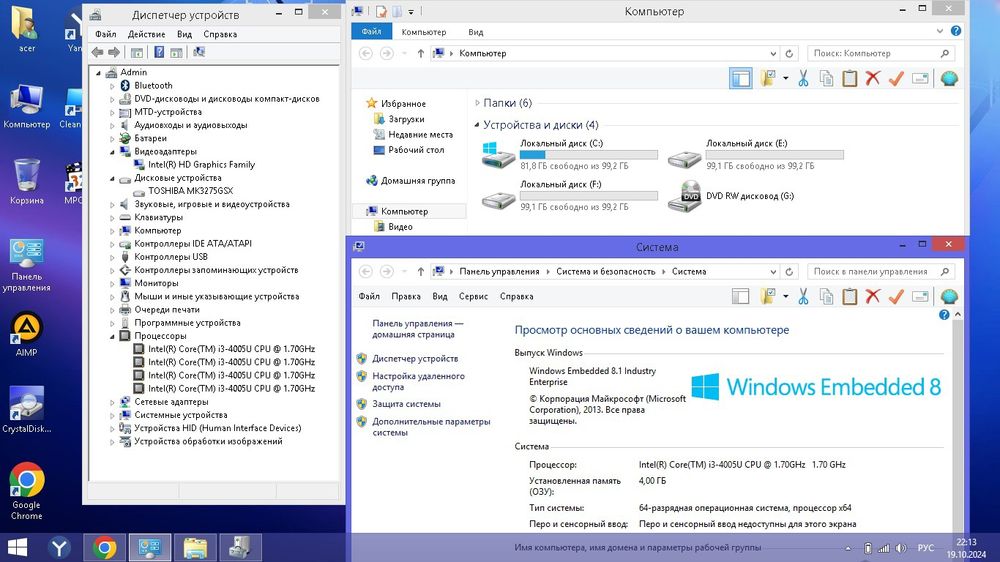Click scan for hardware changes icon in Диспетчер устройств
The image size is (1000, 562).
point(198,52)
